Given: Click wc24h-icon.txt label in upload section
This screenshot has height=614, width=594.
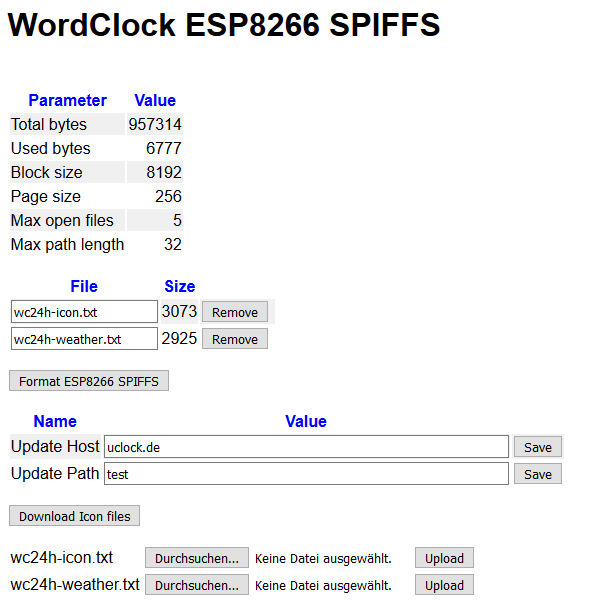Looking at the screenshot, I should point(62,557).
